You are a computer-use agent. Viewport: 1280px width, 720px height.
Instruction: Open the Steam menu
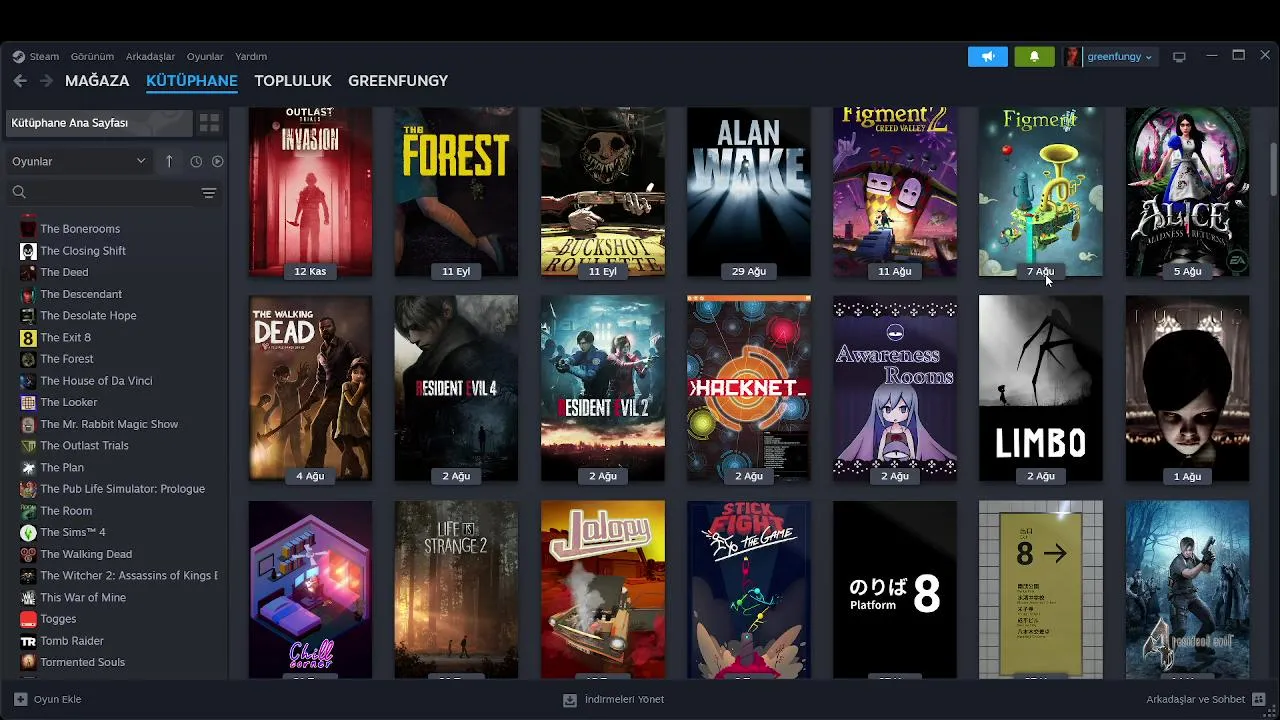tap(44, 57)
